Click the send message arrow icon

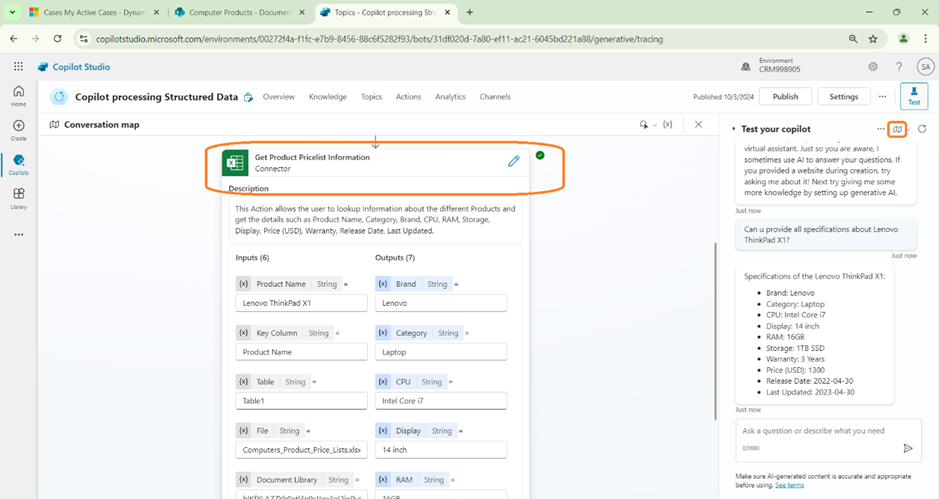point(908,449)
